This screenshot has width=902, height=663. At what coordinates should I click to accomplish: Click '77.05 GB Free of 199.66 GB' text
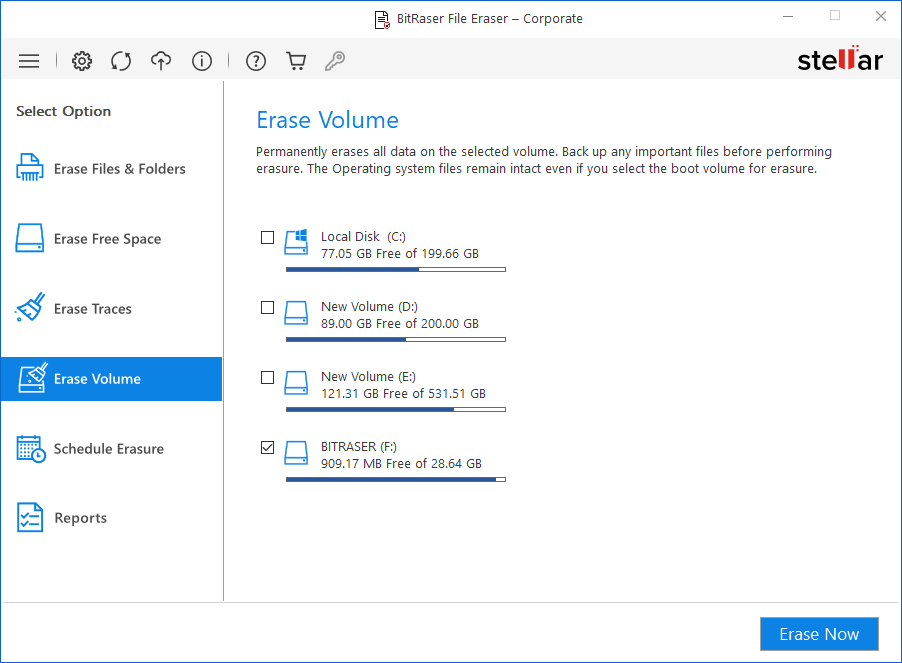pyautogui.click(x=400, y=254)
